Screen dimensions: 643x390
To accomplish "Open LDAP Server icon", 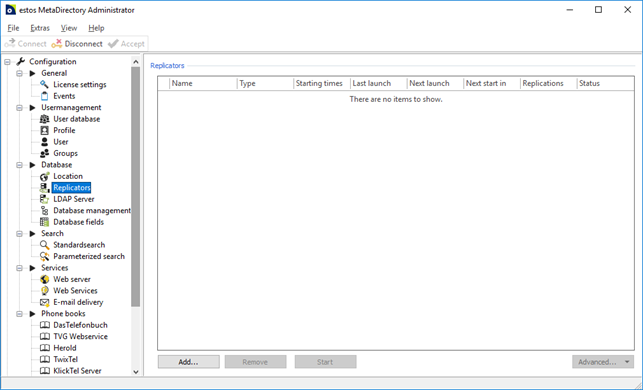I will (44, 199).
